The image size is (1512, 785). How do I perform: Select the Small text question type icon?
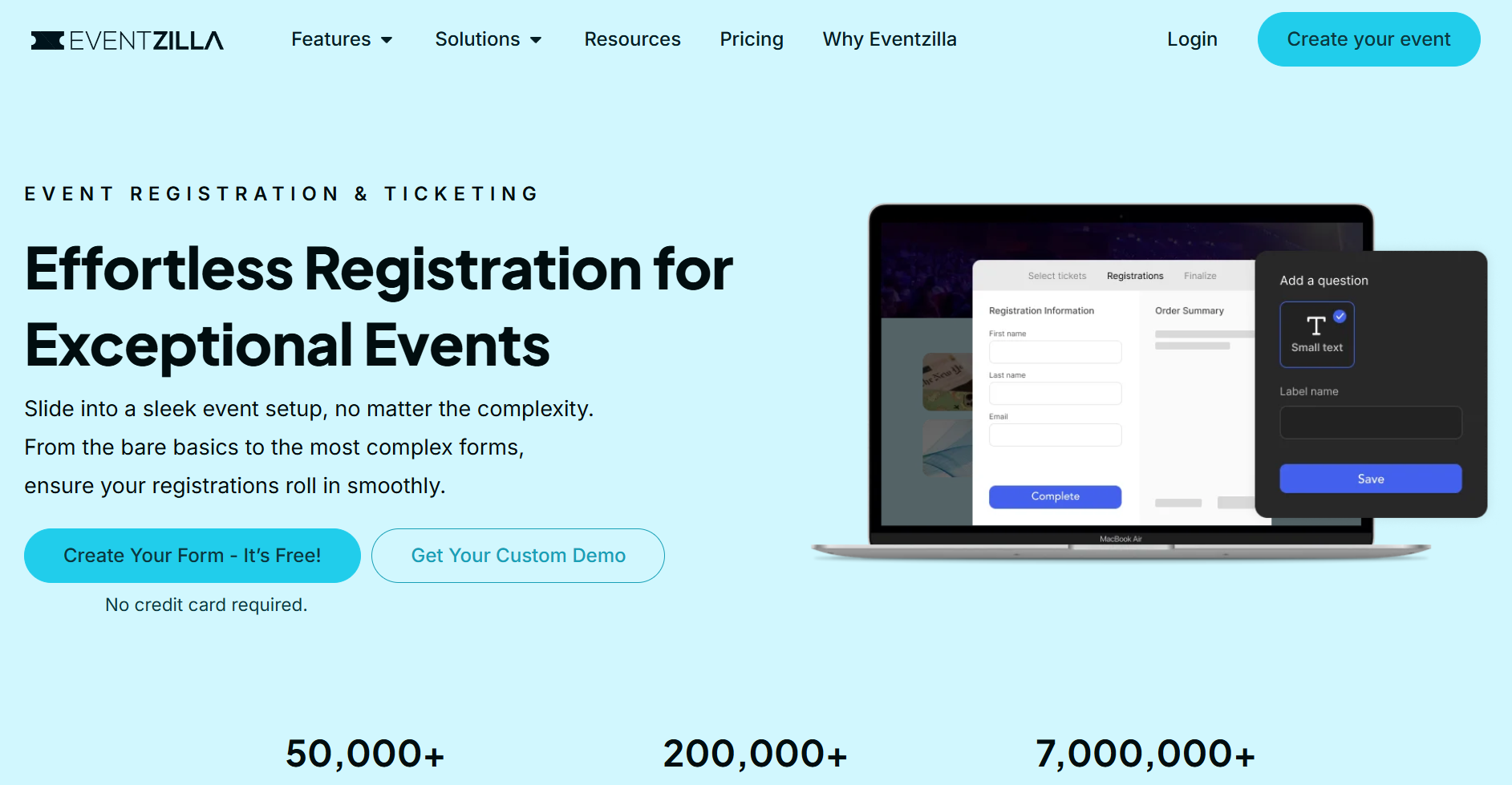click(x=1316, y=332)
